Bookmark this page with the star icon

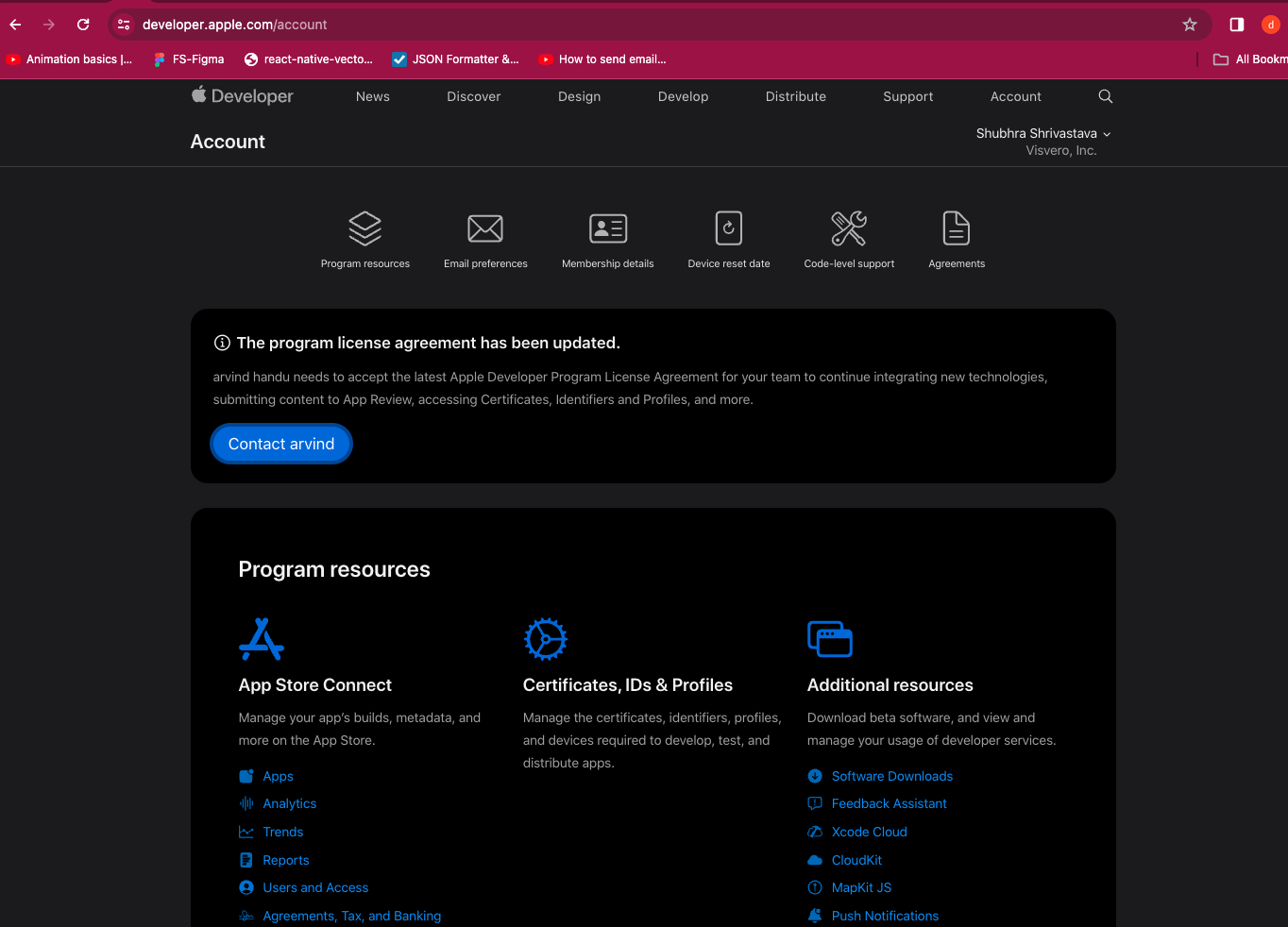pos(1189,25)
